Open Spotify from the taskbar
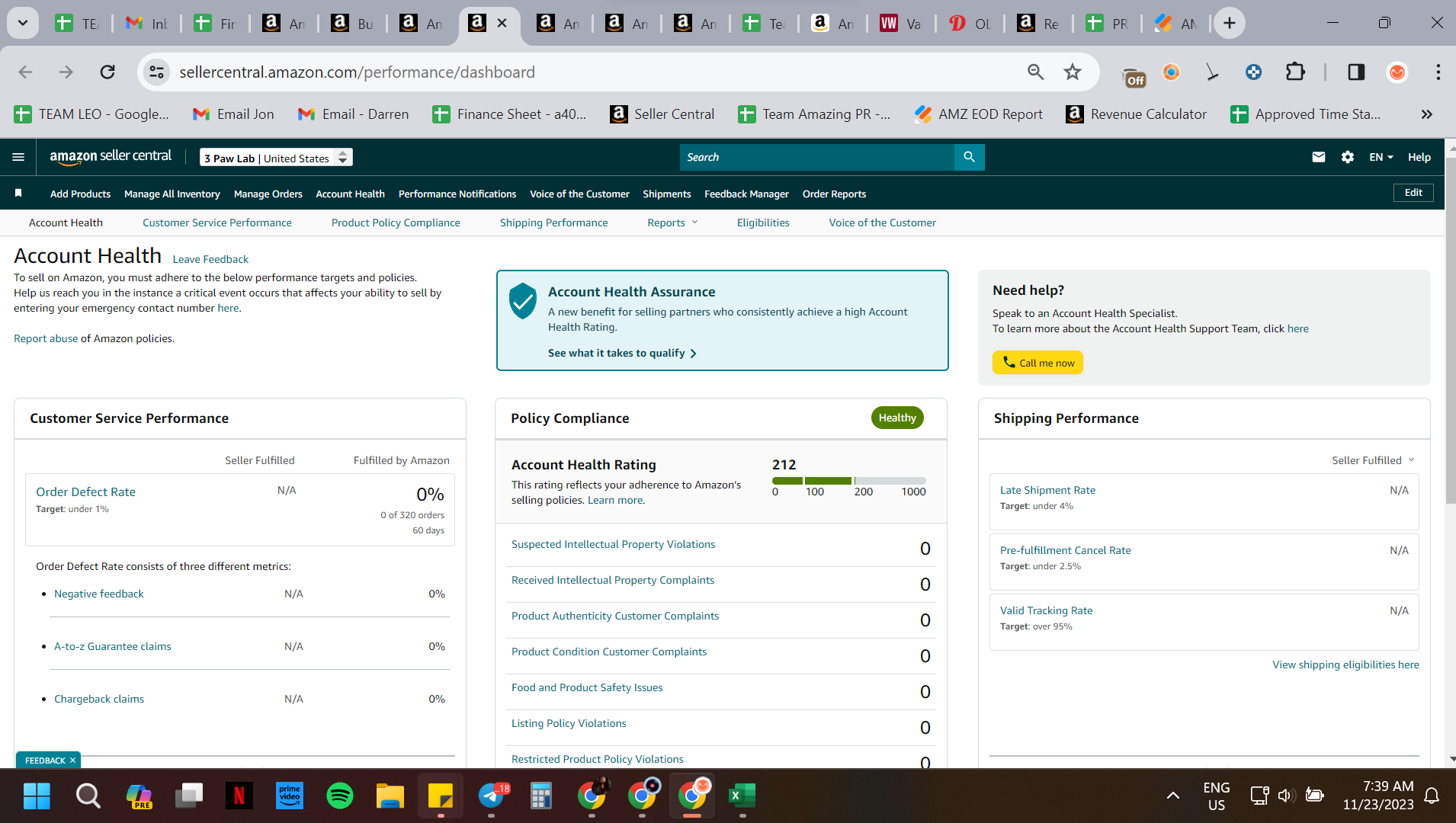 pos(340,796)
